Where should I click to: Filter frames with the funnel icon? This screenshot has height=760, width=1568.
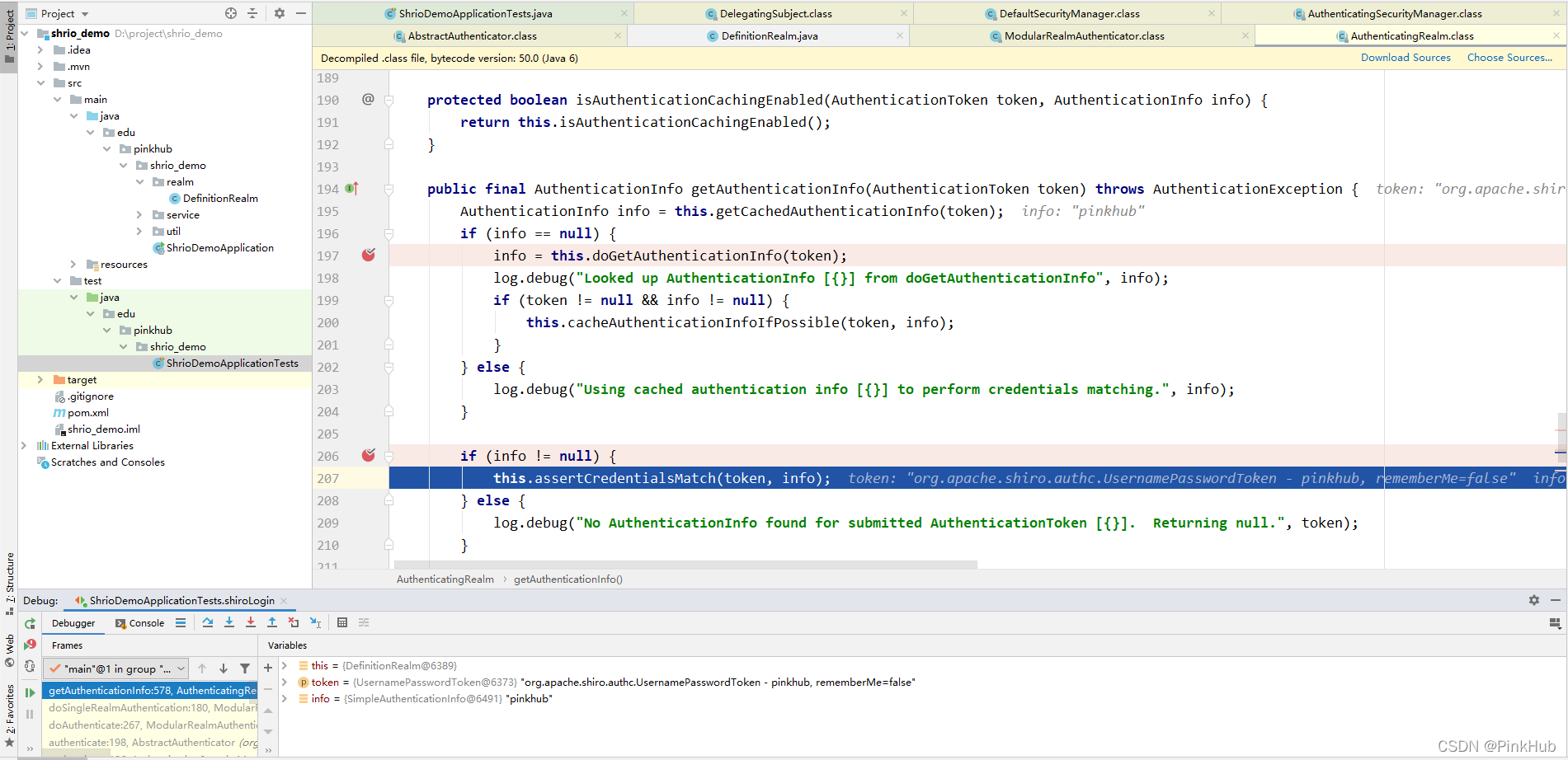pyautogui.click(x=245, y=669)
